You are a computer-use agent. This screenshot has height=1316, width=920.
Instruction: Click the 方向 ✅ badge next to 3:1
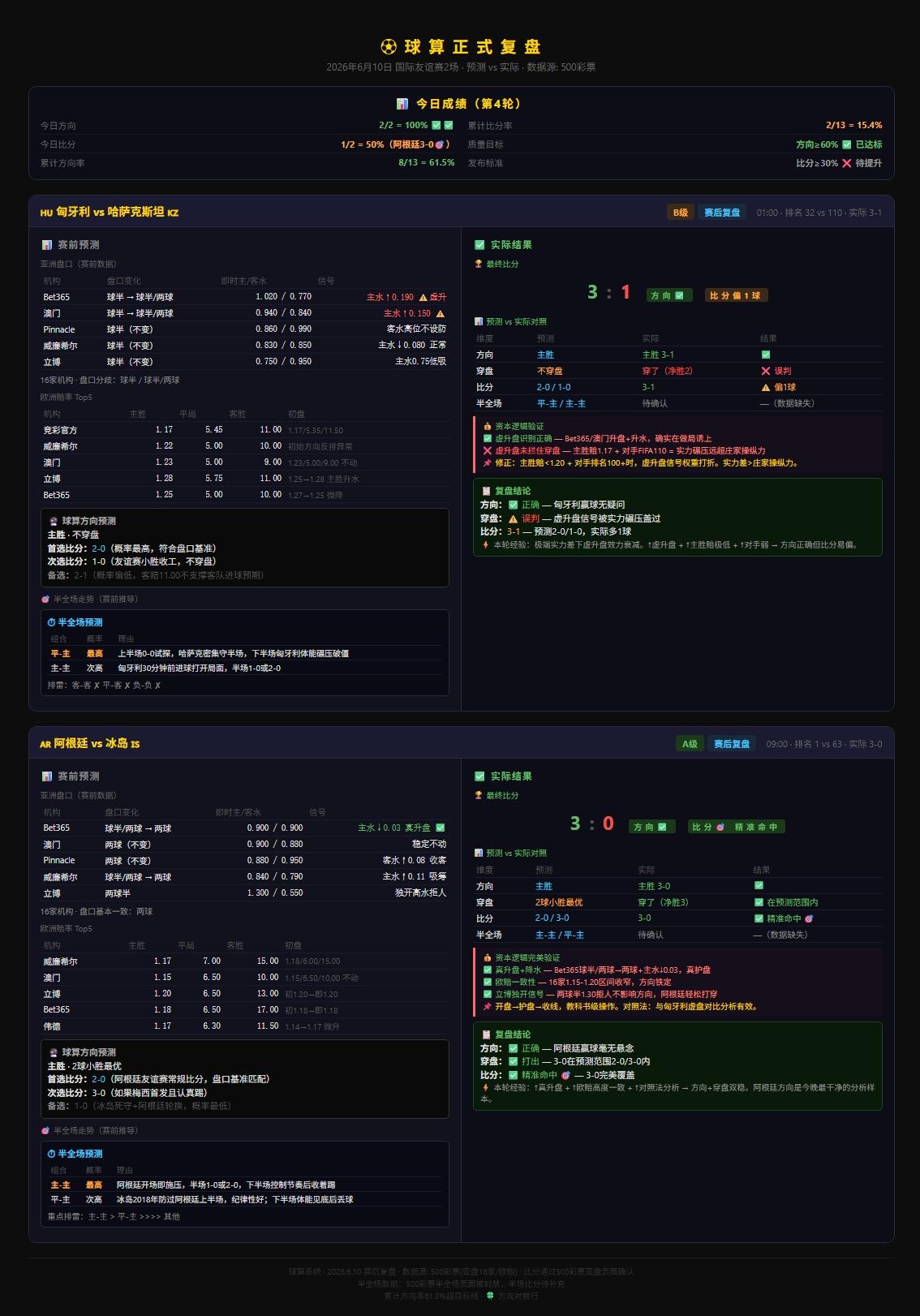(x=669, y=295)
